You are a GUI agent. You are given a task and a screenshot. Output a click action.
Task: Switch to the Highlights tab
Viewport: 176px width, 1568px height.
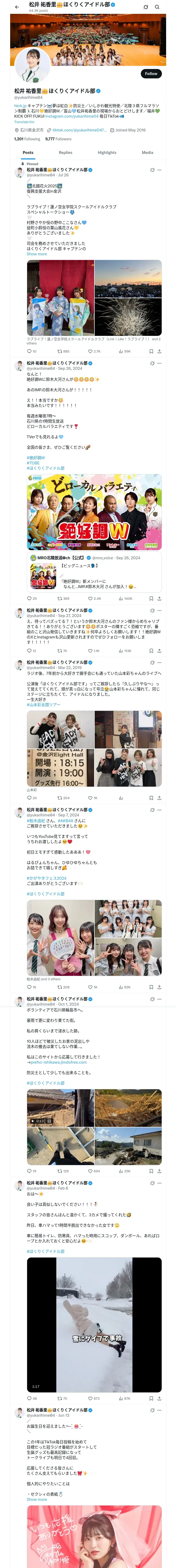click(x=107, y=153)
